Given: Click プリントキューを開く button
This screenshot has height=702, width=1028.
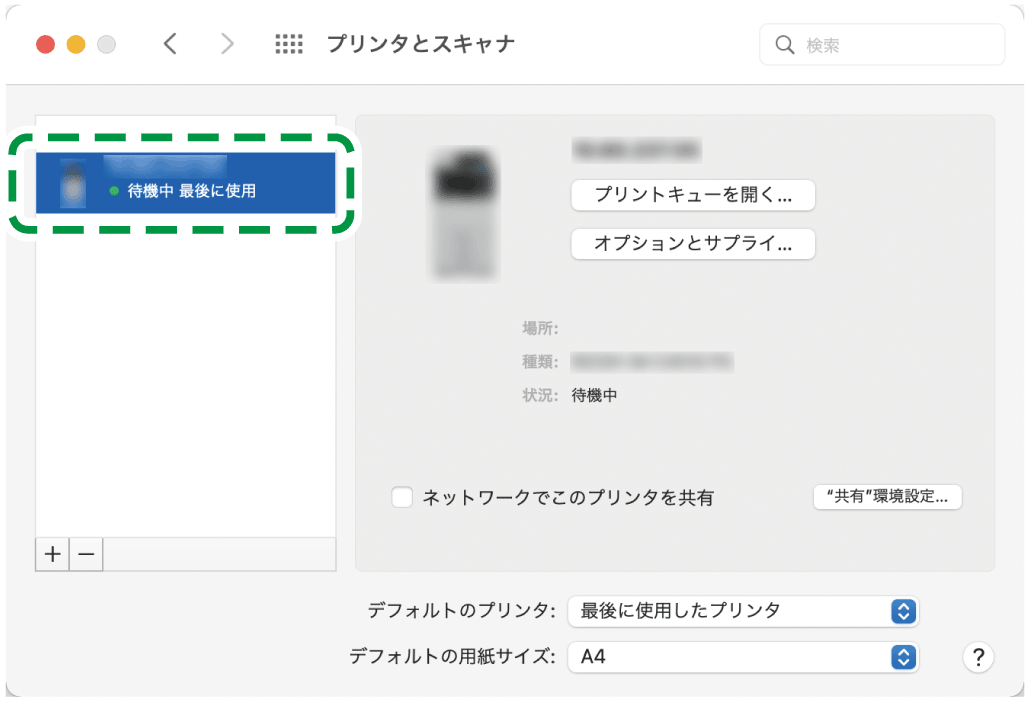Looking at the screenshot, I should point(692,195).
